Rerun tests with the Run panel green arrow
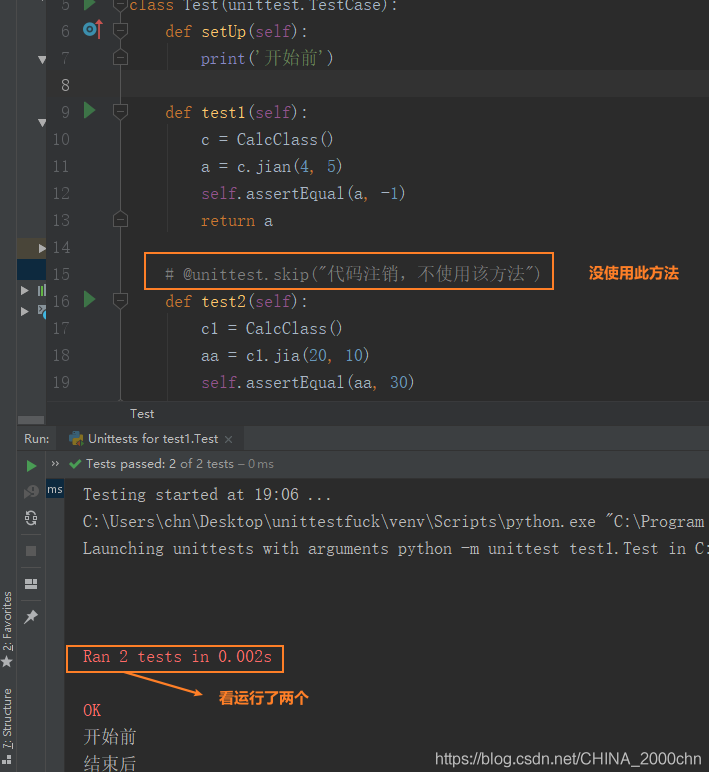This screenshot has width=709, height=772. (x=31, y=466)
